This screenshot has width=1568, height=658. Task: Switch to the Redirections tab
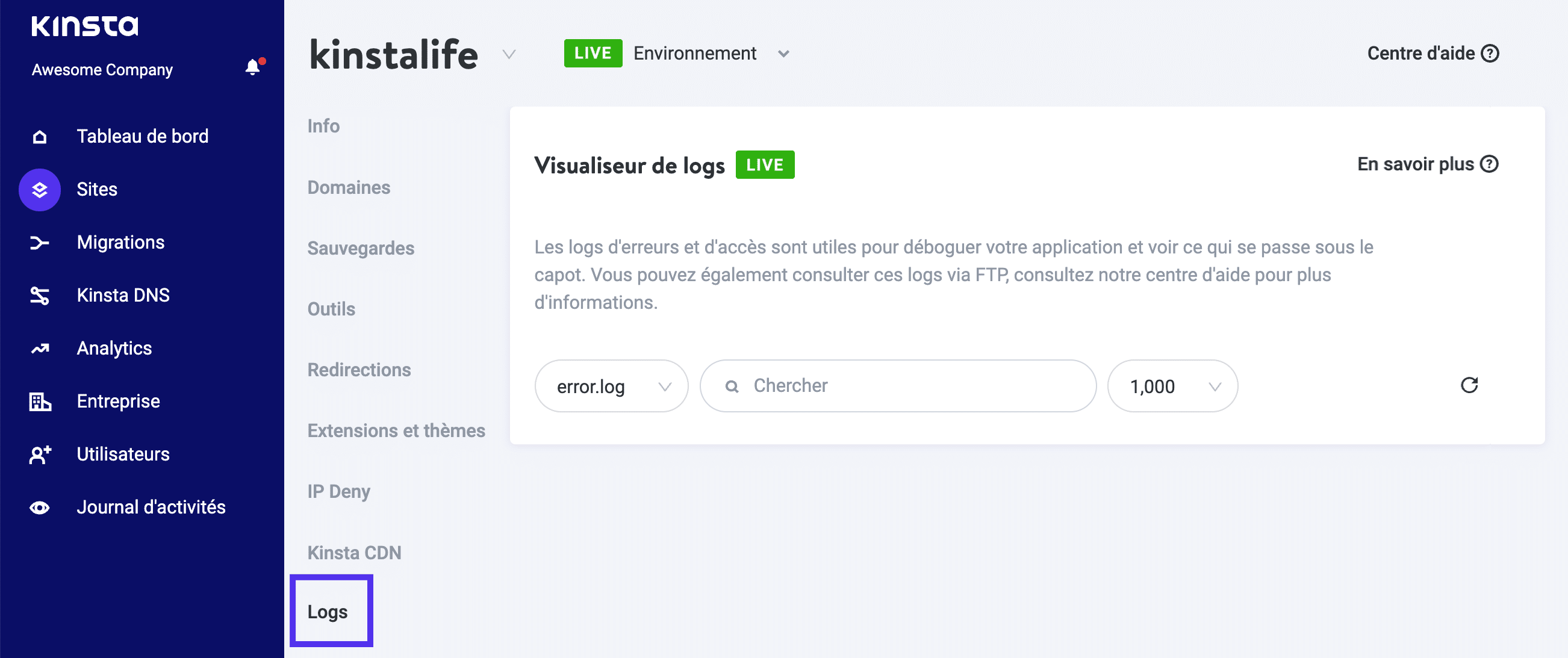tap(358, 370)
